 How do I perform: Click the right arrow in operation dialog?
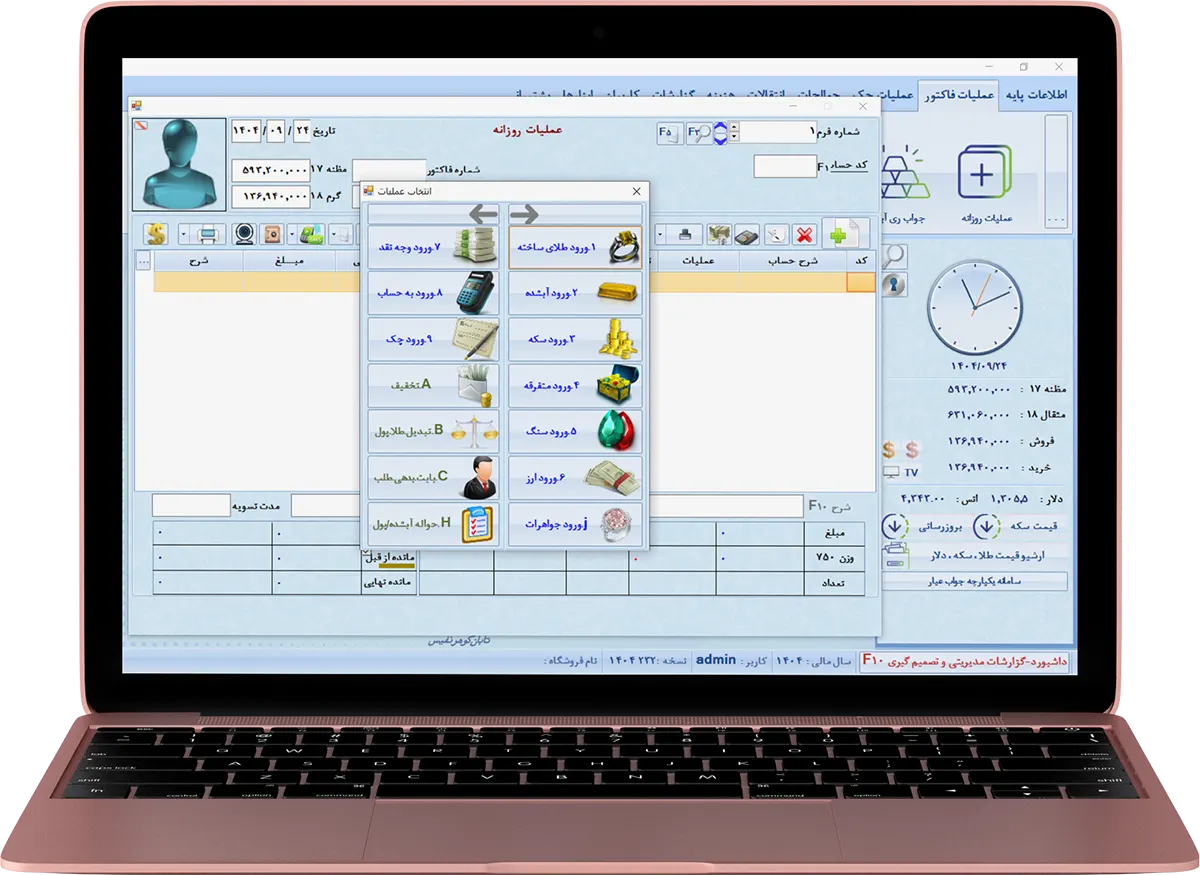tap(524, 214)
